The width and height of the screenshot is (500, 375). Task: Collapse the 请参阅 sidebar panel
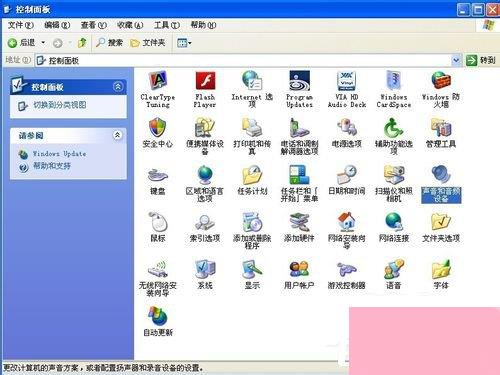[117, 135]
